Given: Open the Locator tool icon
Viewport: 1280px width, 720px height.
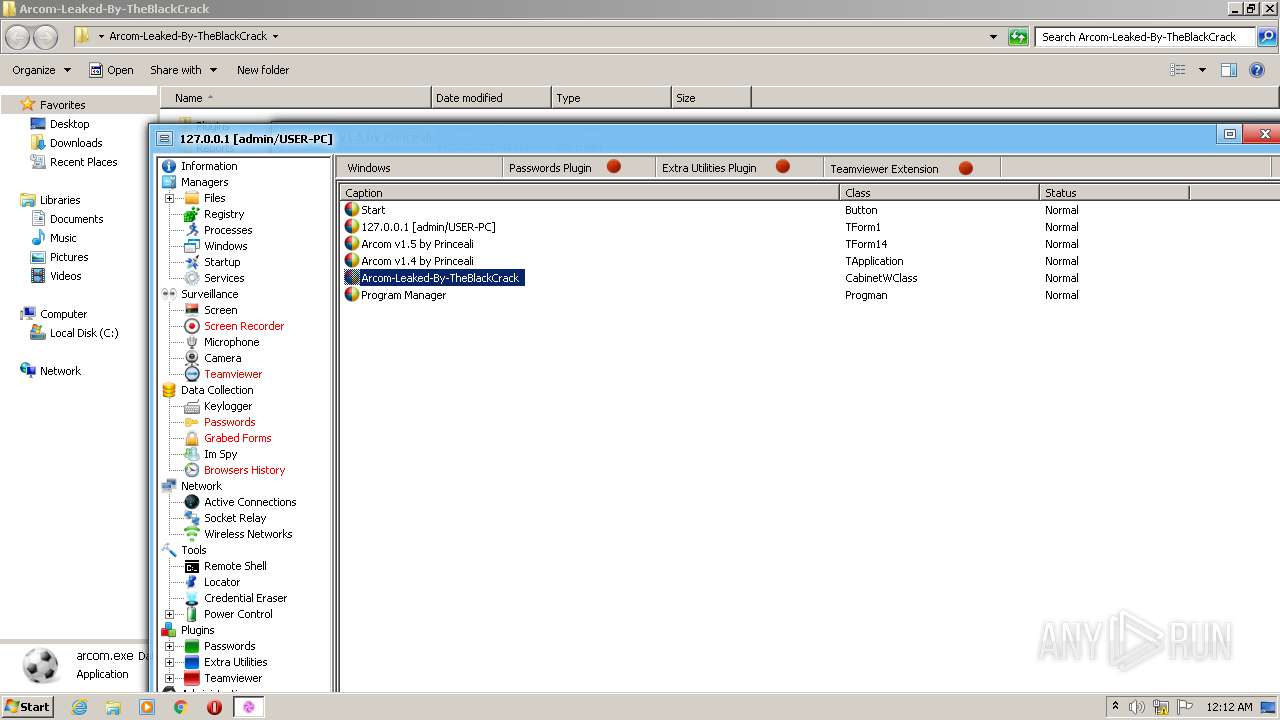Looking at the screenshot, I should point(192,582).
